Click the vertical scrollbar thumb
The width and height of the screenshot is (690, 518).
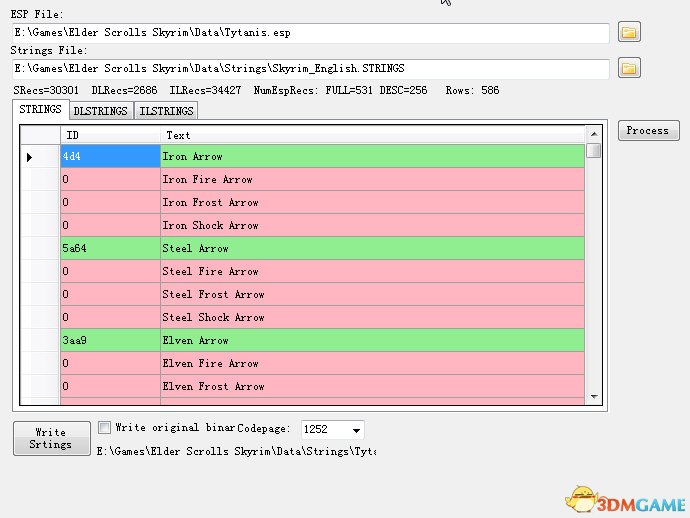click(x=595, y=150)
